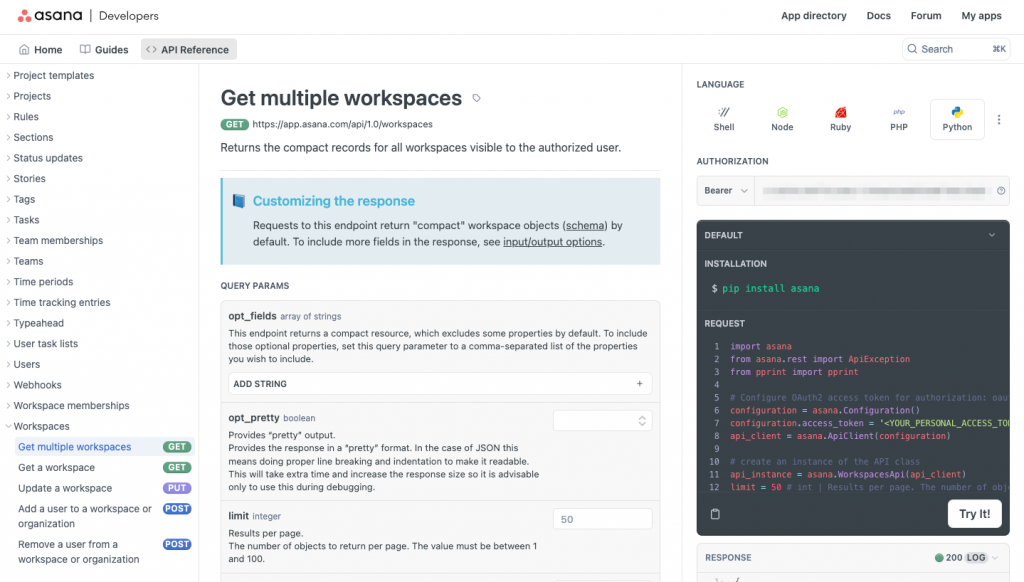Click the tag icon beside the page title
The width and height of the screenshot is (1024, 582).
point(477,98)
